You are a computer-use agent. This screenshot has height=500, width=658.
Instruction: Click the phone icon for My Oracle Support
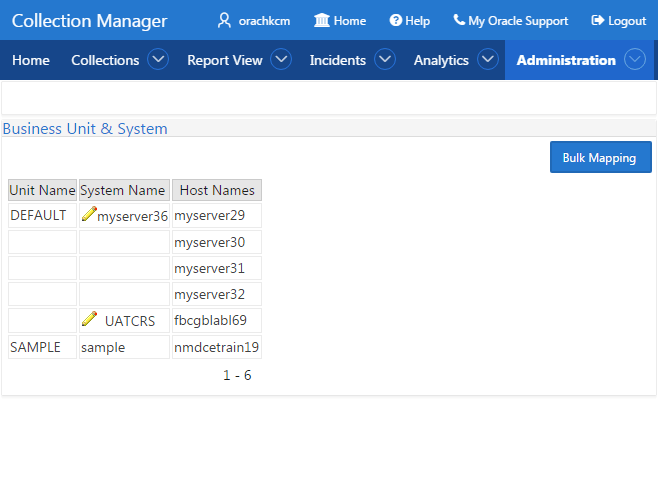point(459,20)
